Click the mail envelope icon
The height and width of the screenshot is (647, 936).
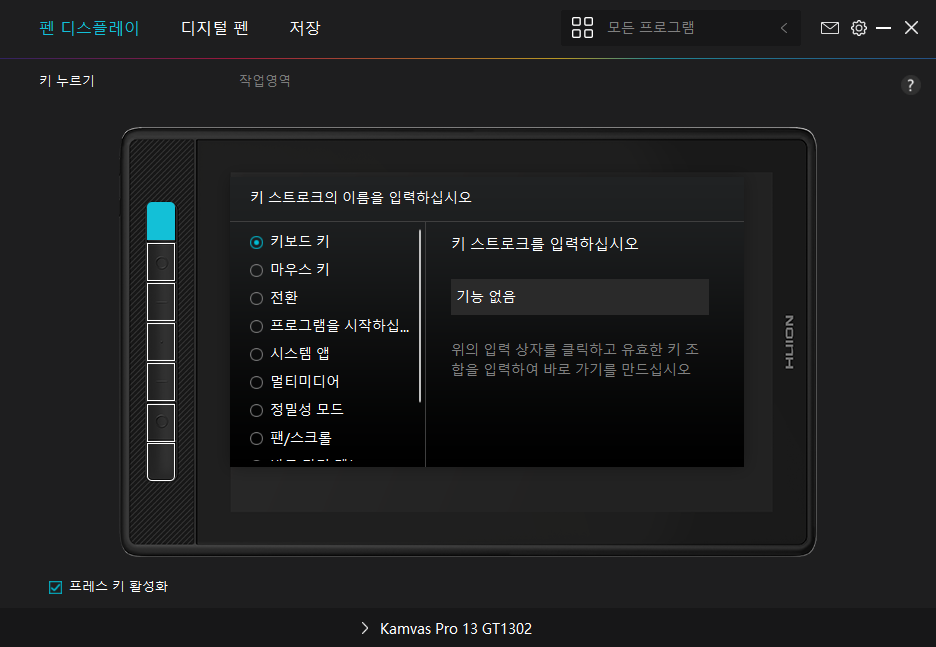[x=830, y=28]
